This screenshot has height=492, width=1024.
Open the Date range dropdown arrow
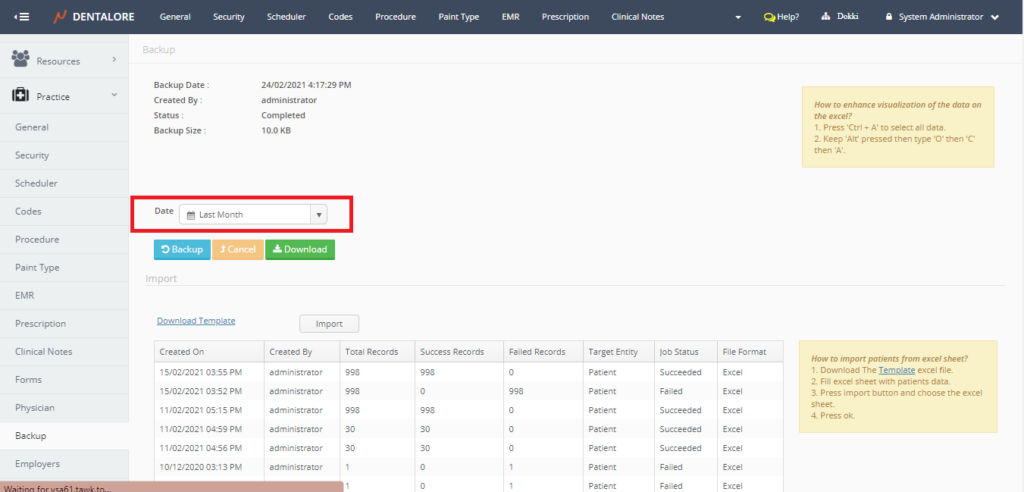pos(318,214)
